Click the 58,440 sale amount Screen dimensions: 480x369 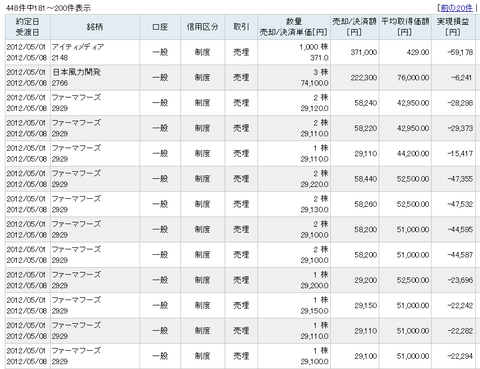coord(366,179)
